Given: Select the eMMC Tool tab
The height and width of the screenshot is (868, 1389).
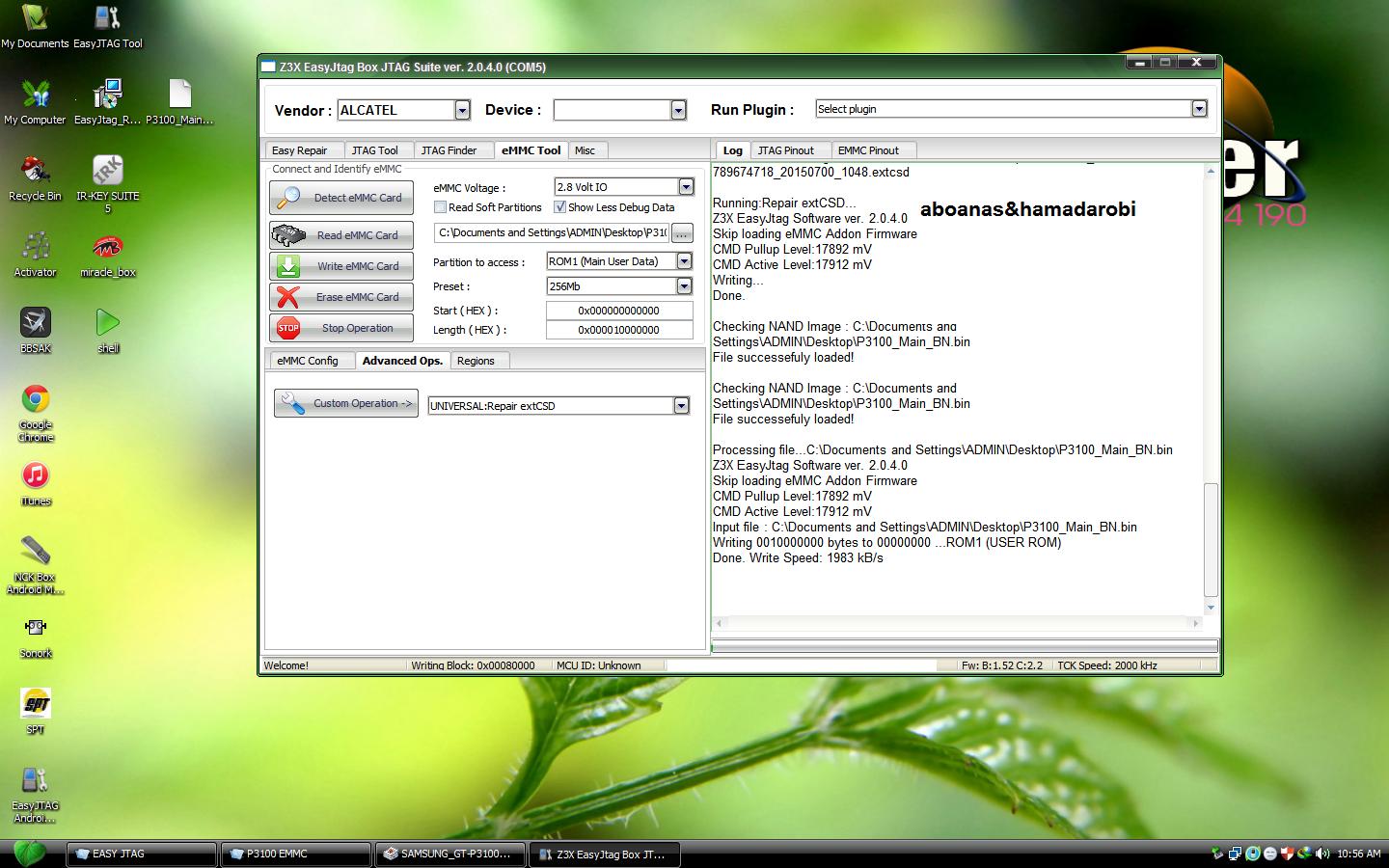Looking at the screenshot, I should pos(531,150).
